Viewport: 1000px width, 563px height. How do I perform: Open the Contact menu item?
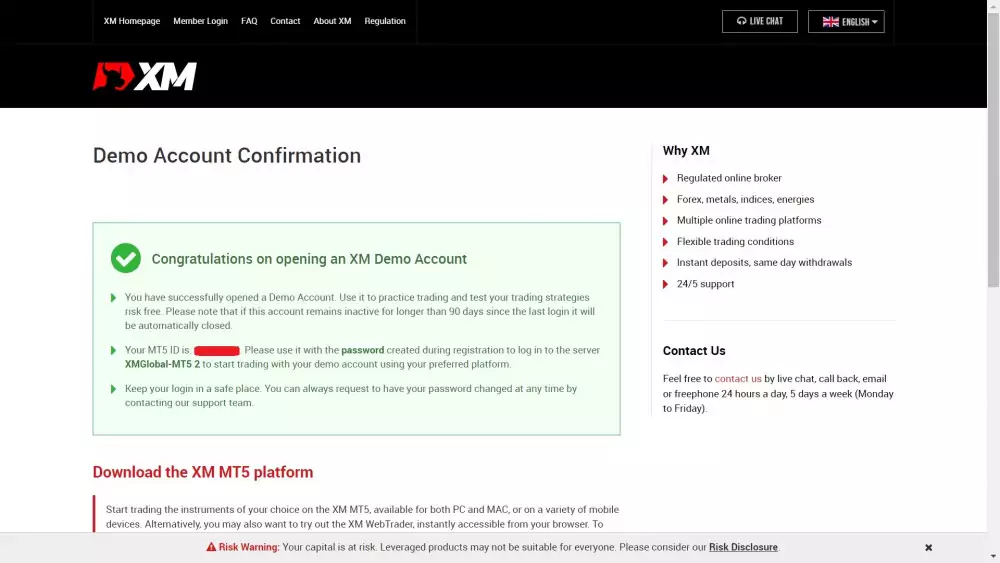(x=285, y=21)
